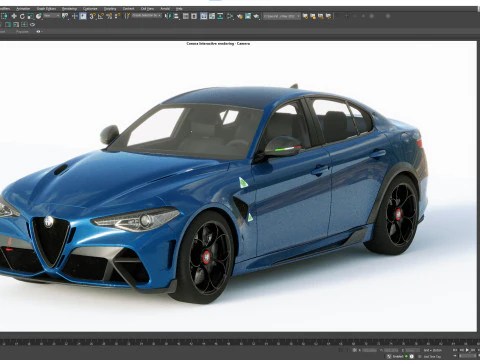Open the Rendered Frame Window
480x360 pixels.
248,16
